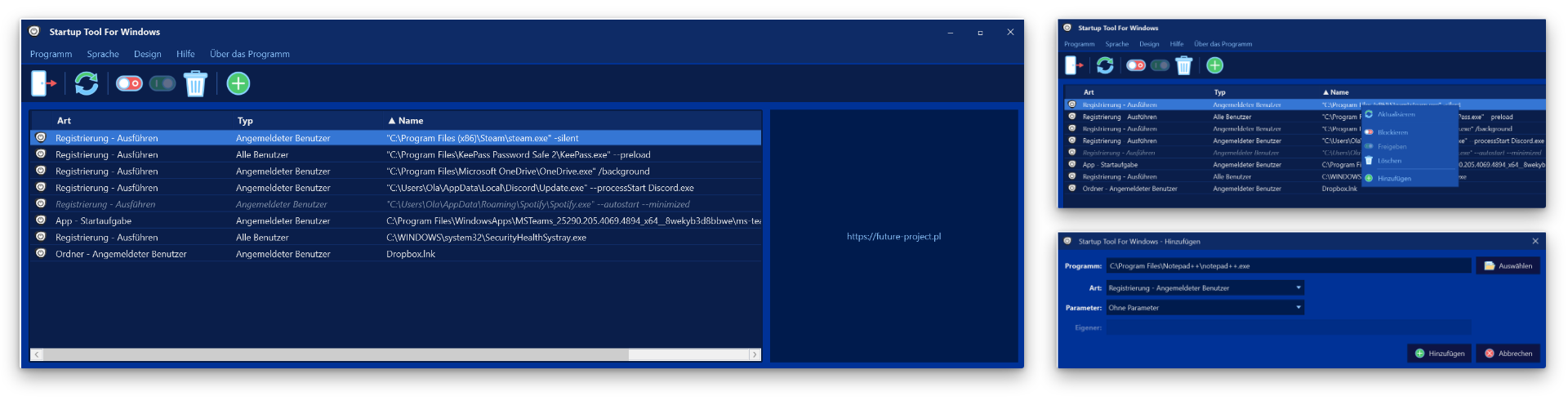Open Über das Programm in the large main window
Viewport: 1568px width, 401px height.
pos(250,54)
